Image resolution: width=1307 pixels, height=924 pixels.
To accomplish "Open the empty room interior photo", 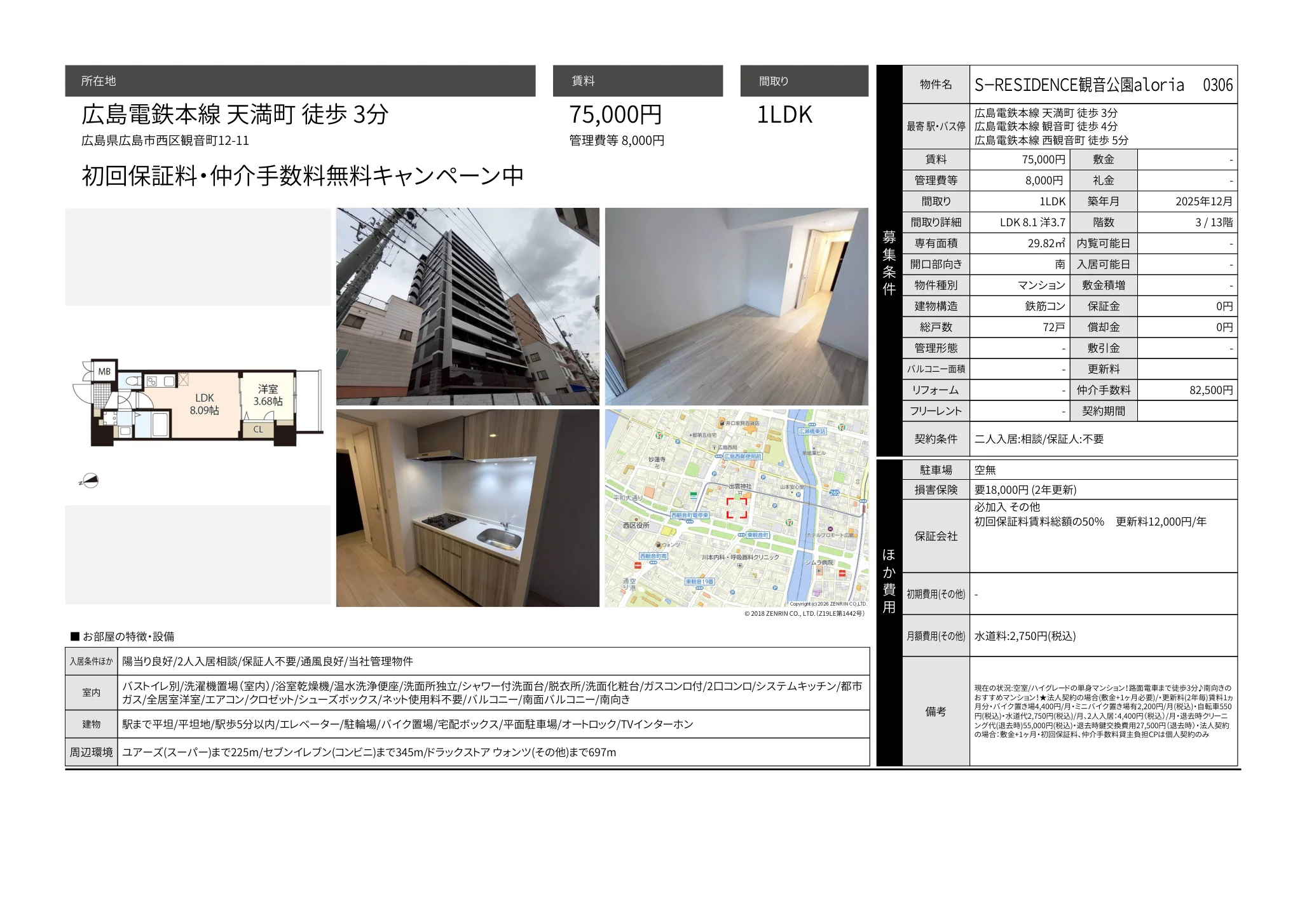I will tap(736, 306).
